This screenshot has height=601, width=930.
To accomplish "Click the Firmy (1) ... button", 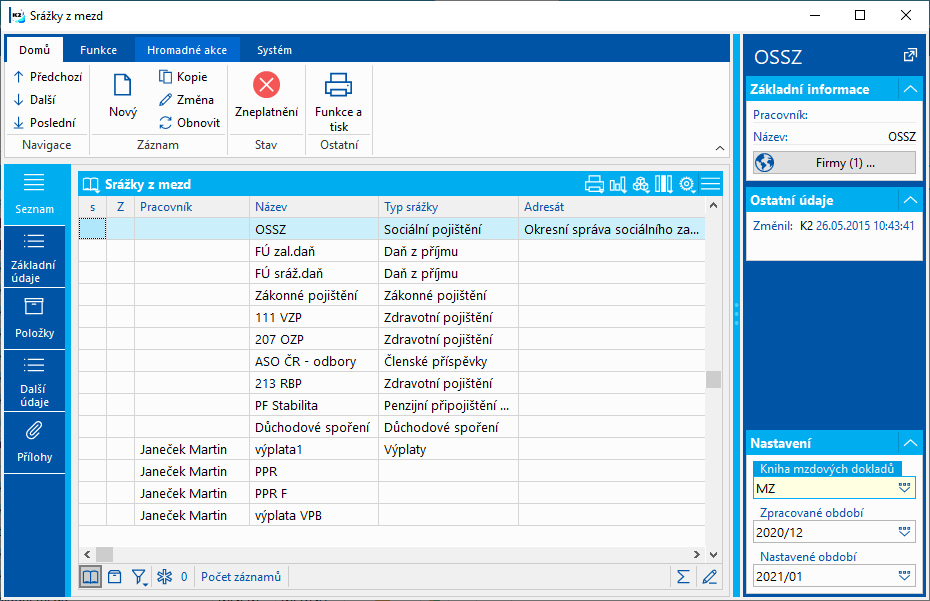I will tap(834, 163).
